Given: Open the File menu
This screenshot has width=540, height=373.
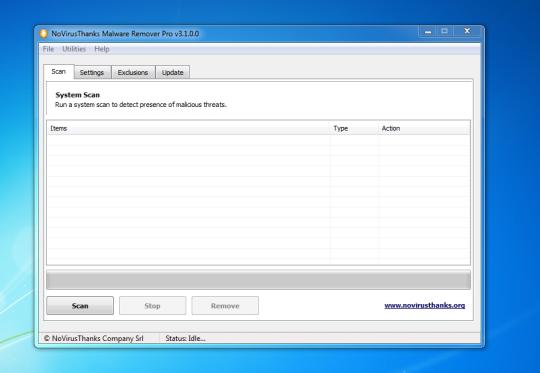Looking at the screenshot, I should (48, 49).
